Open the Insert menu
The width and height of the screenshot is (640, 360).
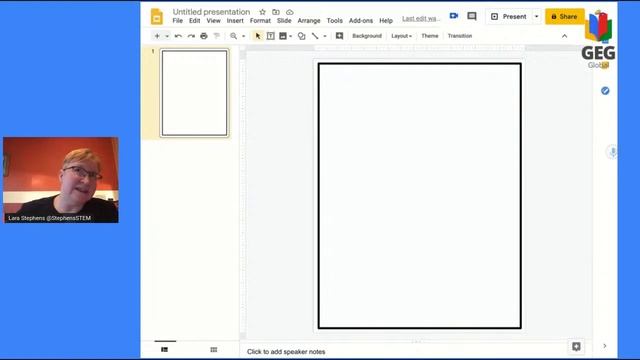(x=235, y=20)
